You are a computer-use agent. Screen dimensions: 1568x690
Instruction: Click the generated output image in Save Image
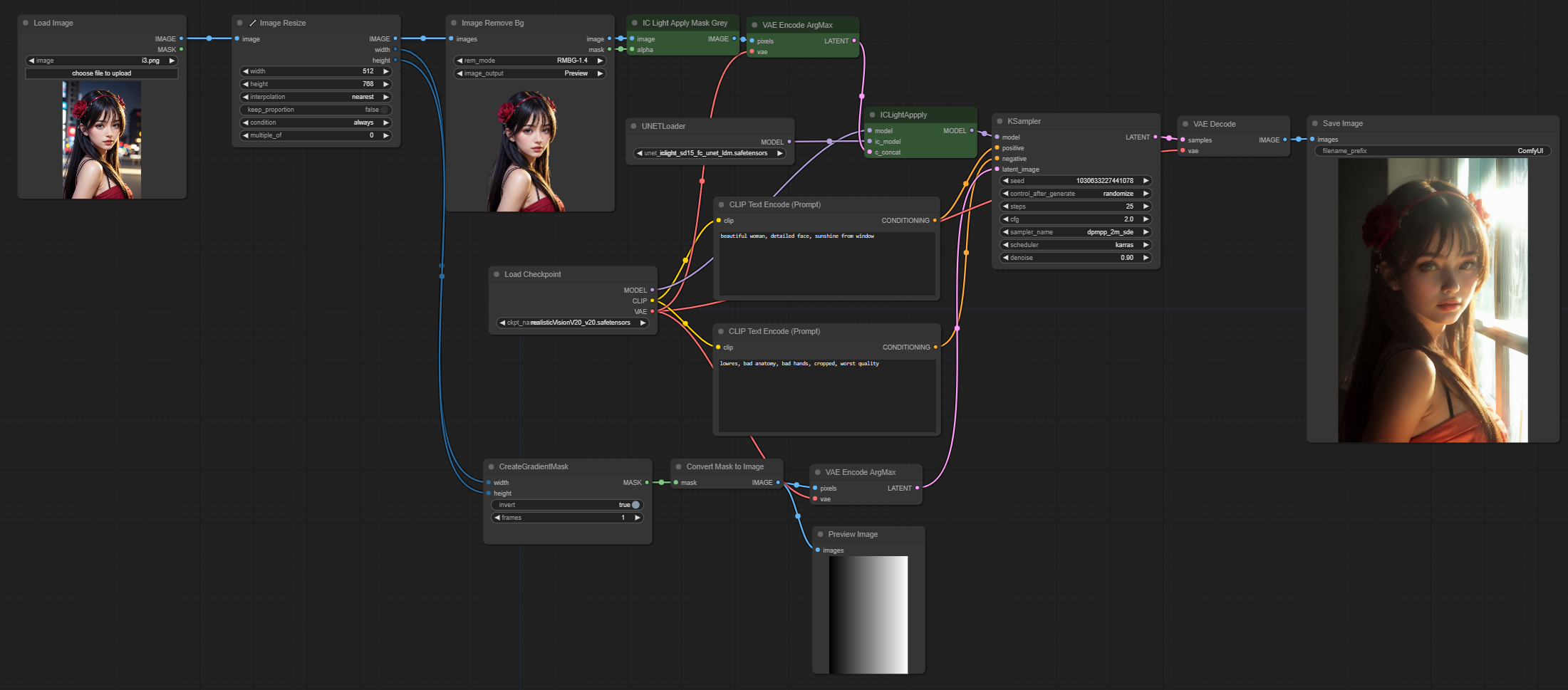coord(1433,300)
